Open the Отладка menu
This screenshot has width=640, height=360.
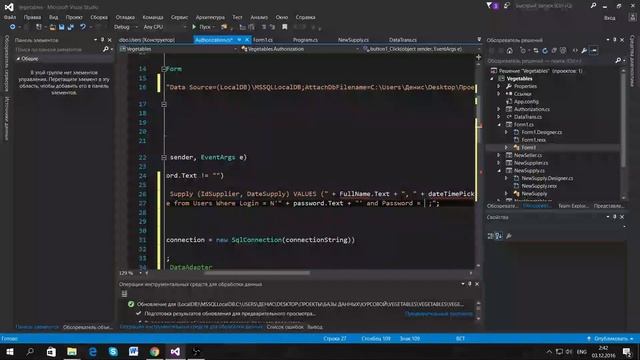125,17
